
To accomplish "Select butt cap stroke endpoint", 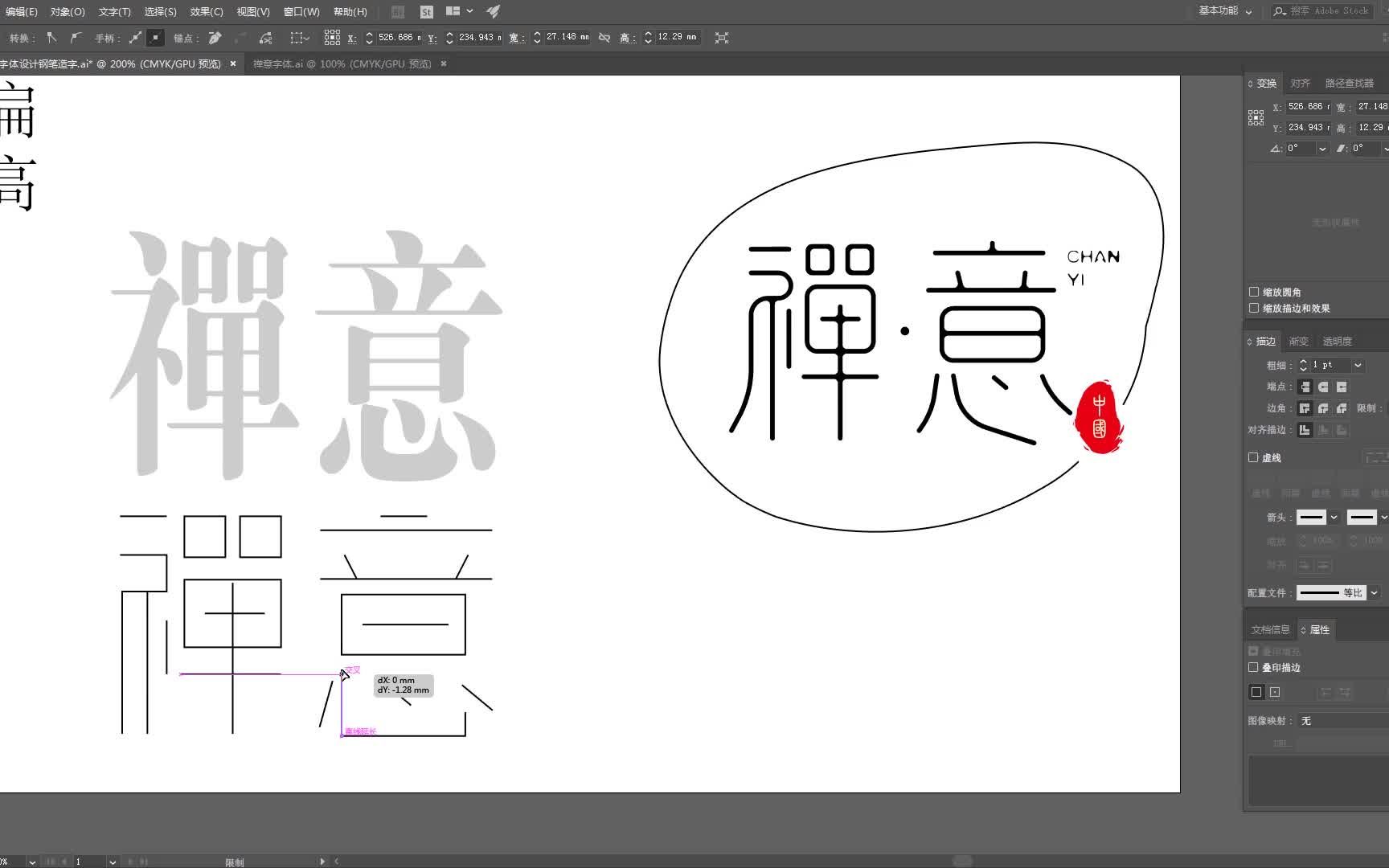I will coord(1305,387).
